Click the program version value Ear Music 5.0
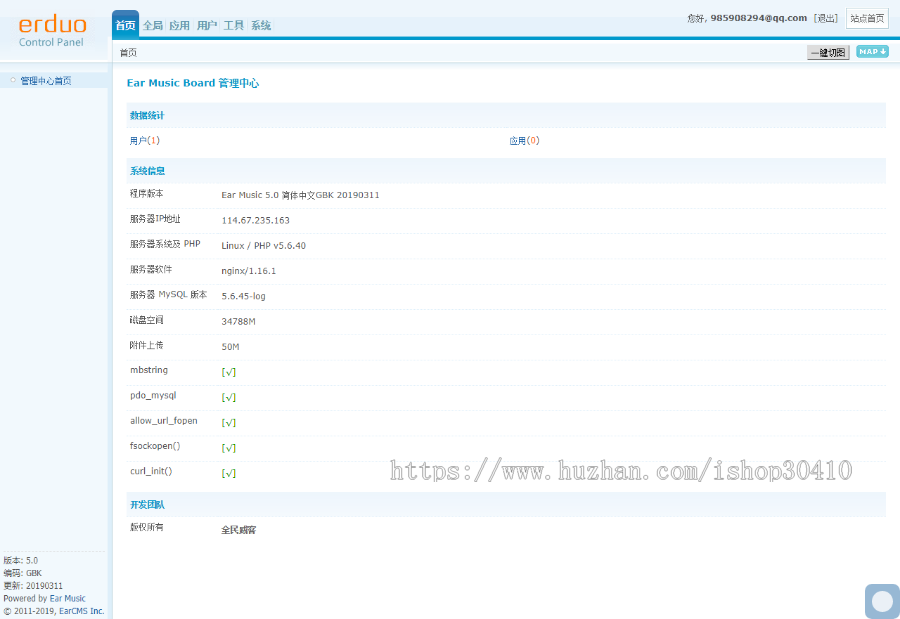The width and height of the screenshot is (900, 619). [x=300, y=195]
